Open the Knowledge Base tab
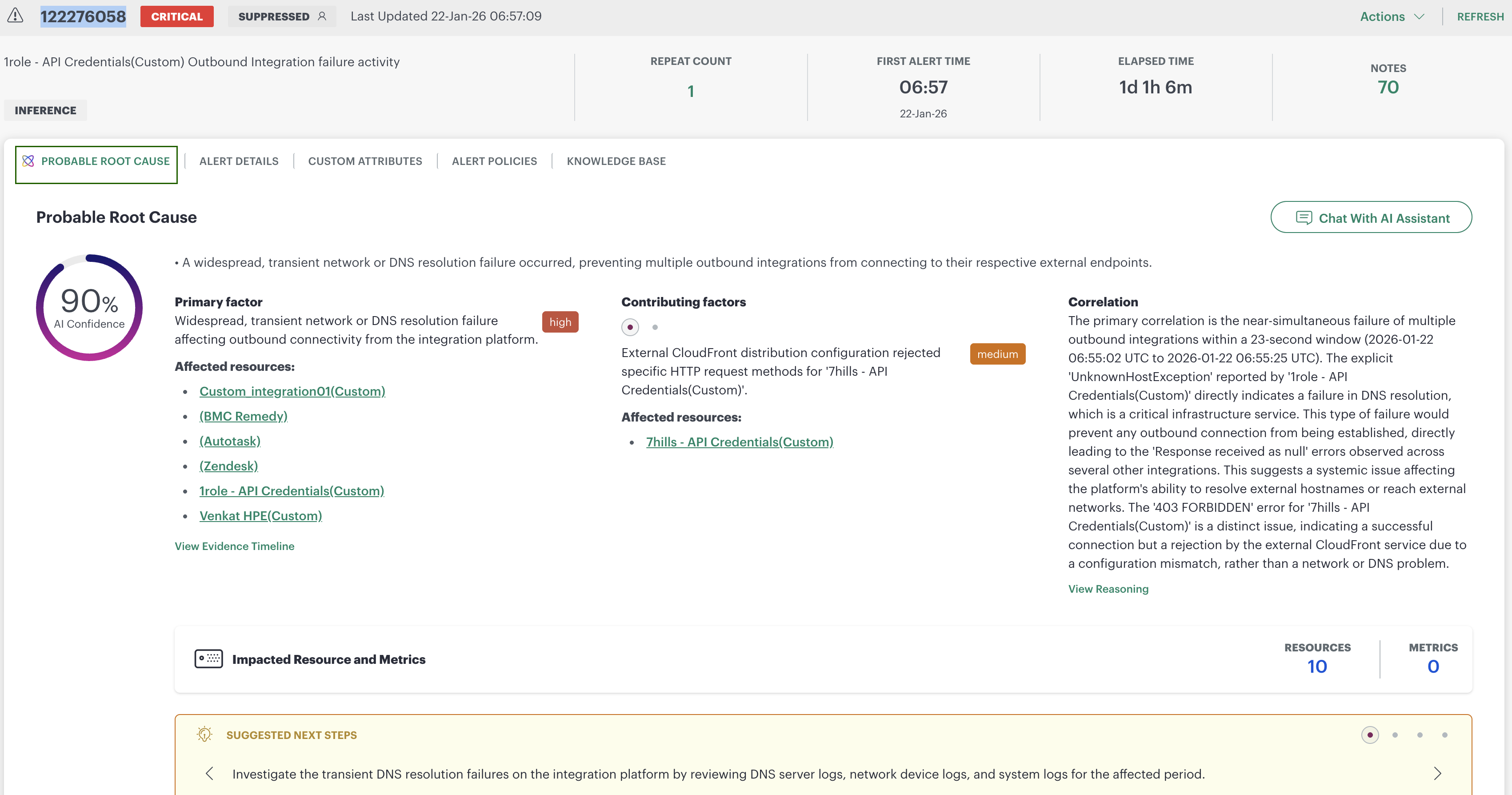1512x795 pixels. click(616, 161)
